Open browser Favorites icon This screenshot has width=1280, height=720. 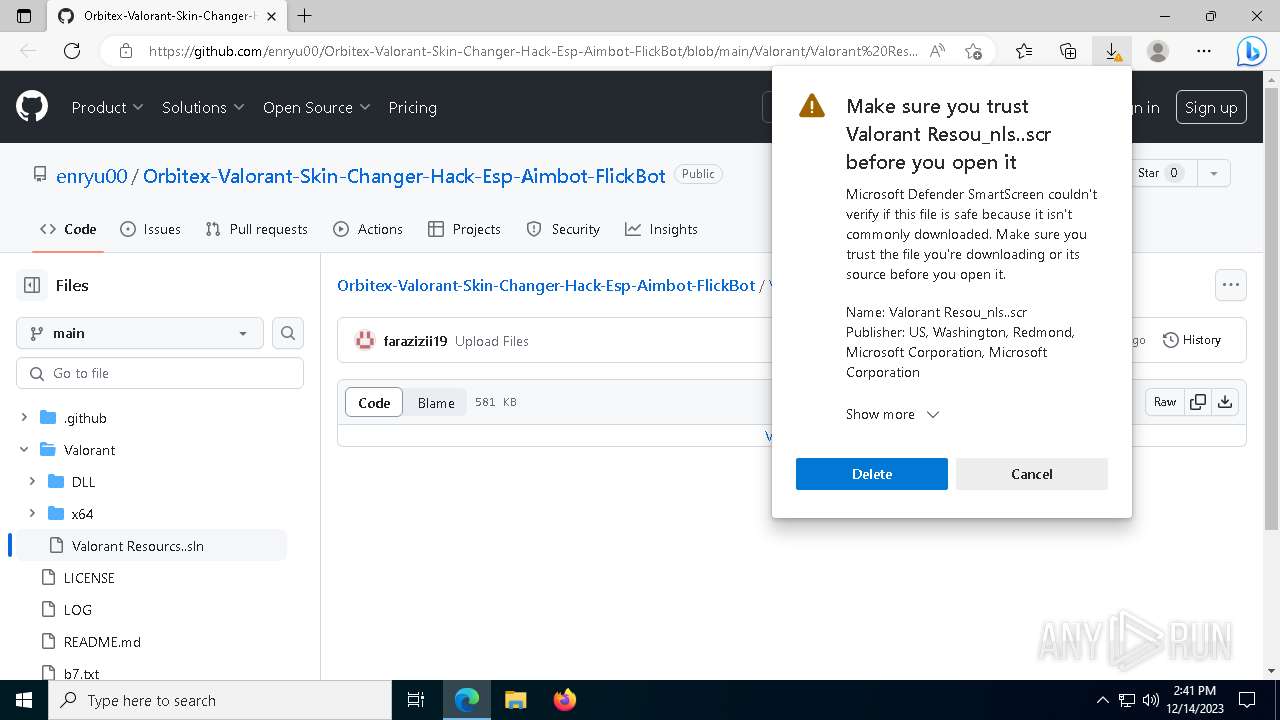[1024, 51]
